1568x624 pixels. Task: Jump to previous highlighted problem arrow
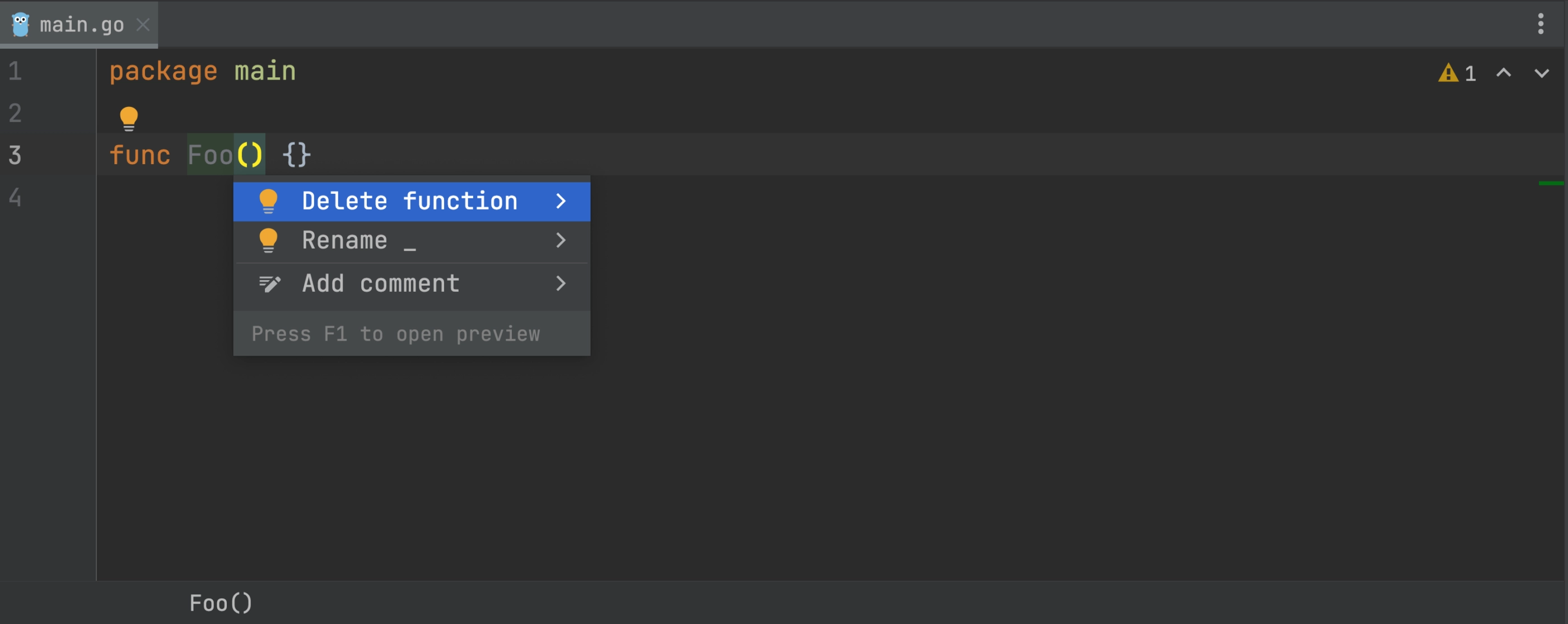pyautogui.click(x=1504, y=73)
